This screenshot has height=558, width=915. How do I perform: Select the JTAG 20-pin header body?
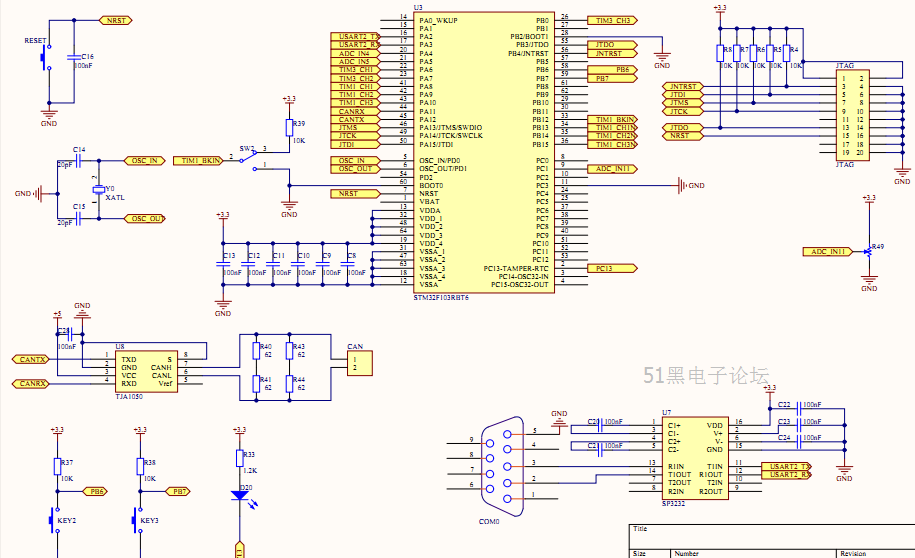point(853,116)
